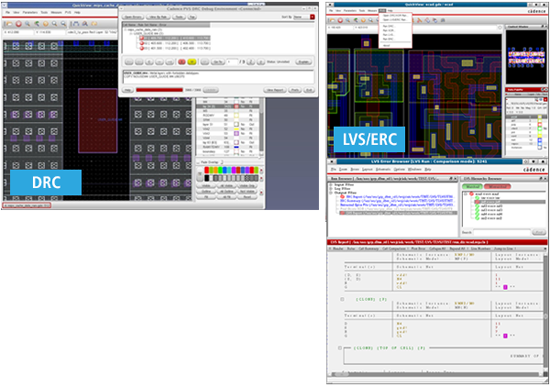Select the first red DRC error entry

(x=175, y=38)
